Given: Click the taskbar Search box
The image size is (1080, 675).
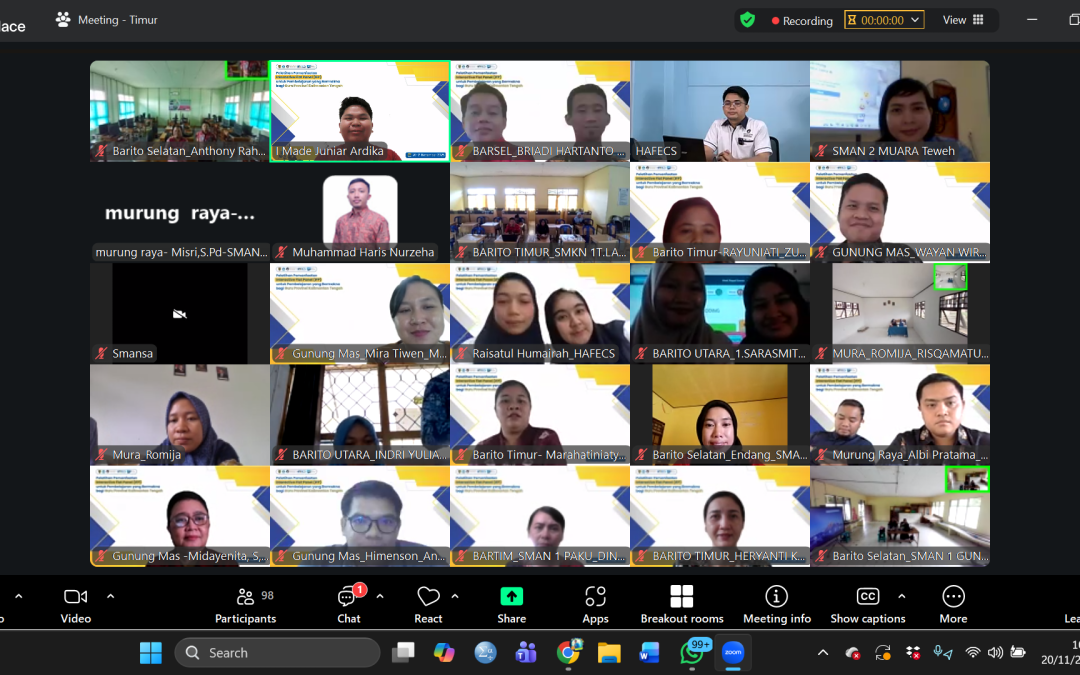Looking at the screenshot, I should tap(278, 652).
